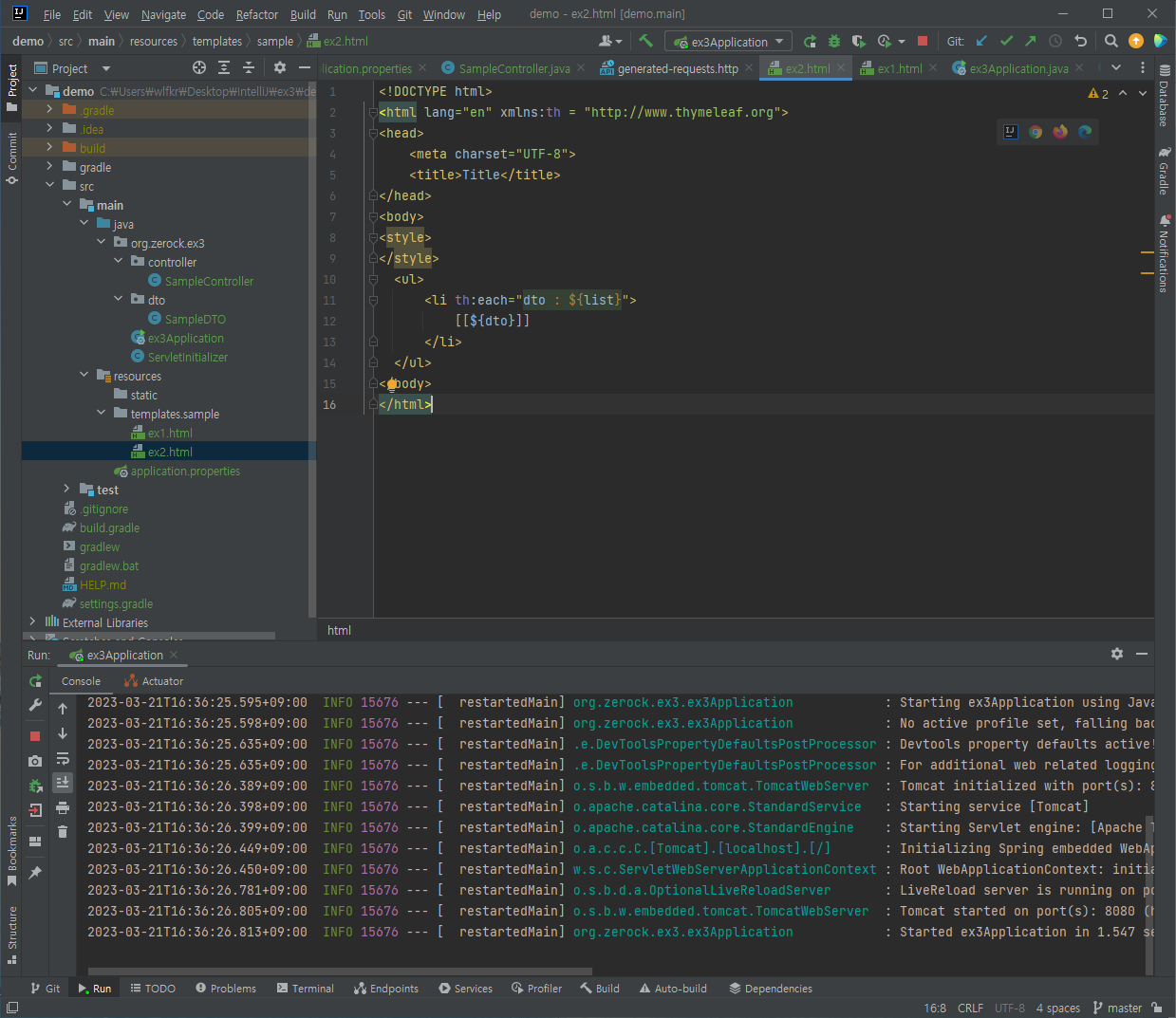
Task: Click the Expand All icon in Project panel
Action: (x=224, y=67)
